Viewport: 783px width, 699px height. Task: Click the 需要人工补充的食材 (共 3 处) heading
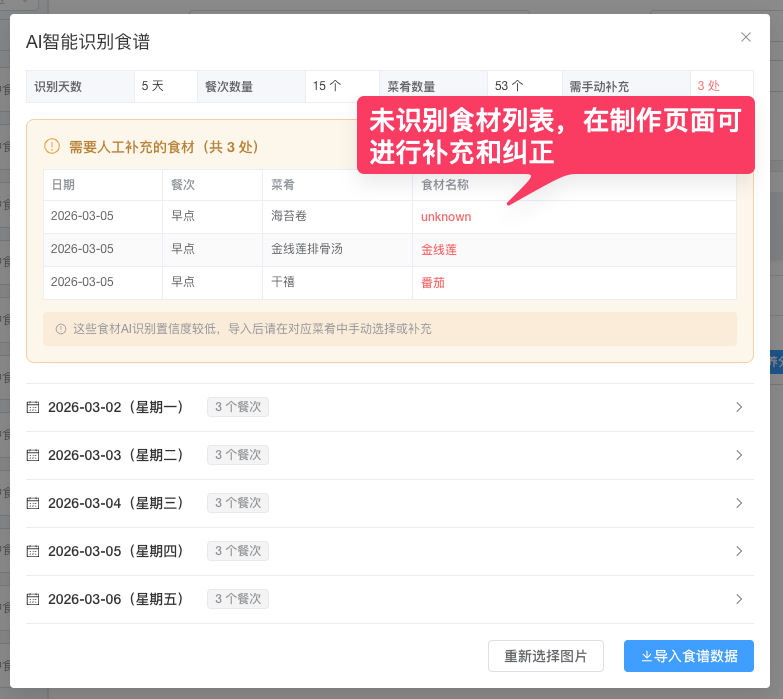(163, 147)
